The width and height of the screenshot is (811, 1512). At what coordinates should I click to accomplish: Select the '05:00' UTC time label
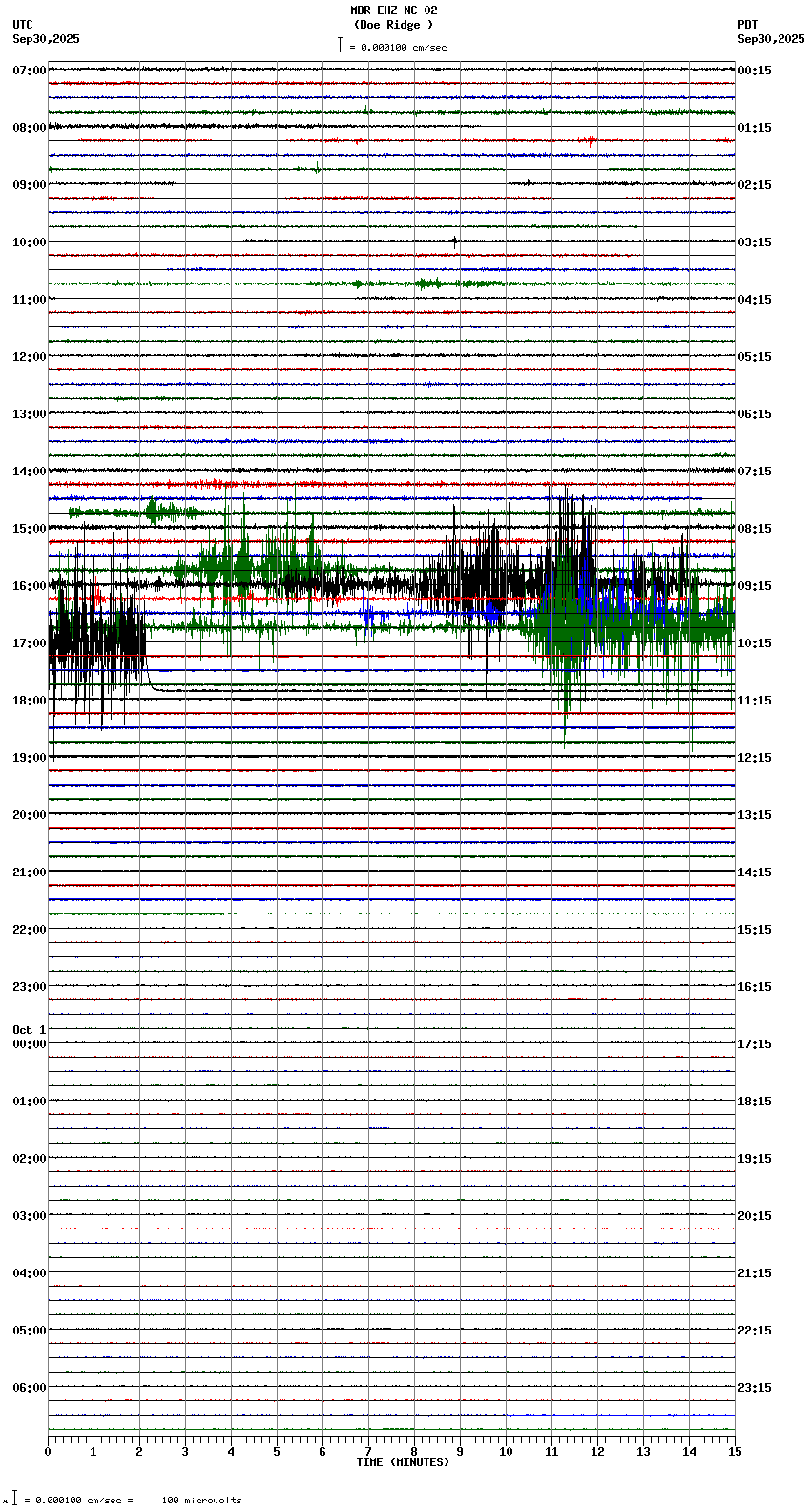pyautogui.click(x=30, y=1331)
